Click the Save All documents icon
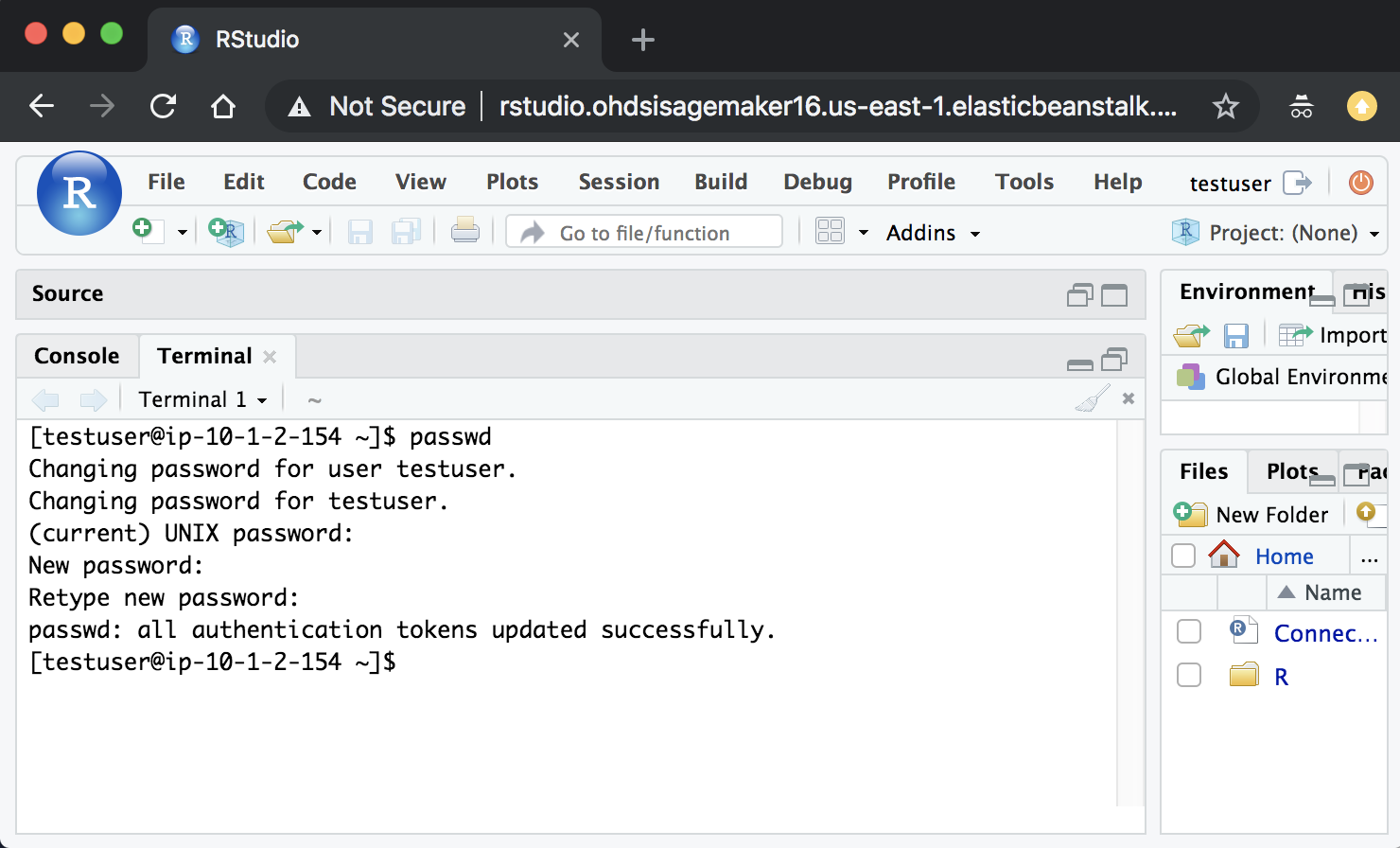This screenshot has width=1400, height=848. [406, 232]
